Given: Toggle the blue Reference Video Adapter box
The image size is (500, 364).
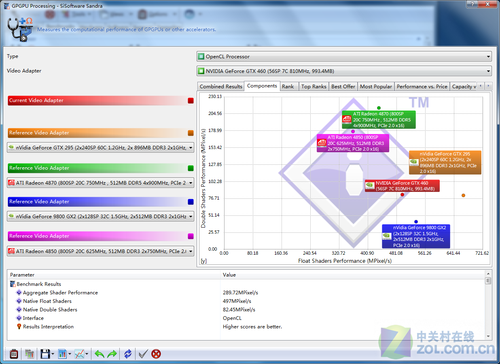Looking at the screenshot, I should [x=191, y=202].
